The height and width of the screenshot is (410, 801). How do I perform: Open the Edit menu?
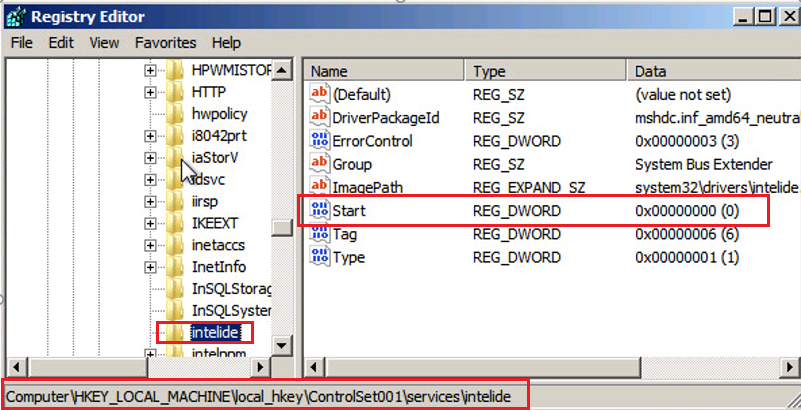tap(61, 43)
